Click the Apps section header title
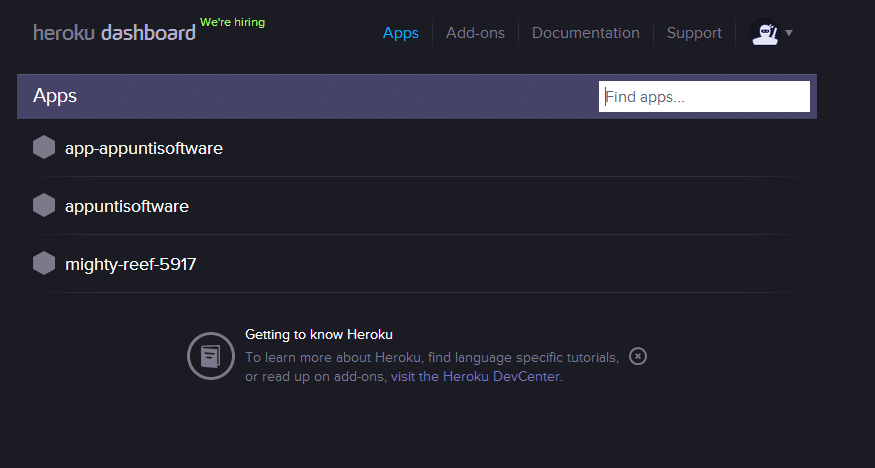Screen dimensions: 875x468 tap(55, 96)
